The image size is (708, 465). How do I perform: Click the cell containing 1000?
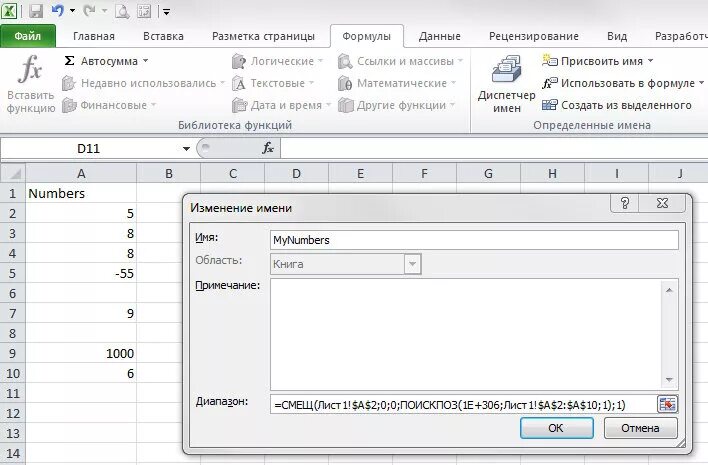81,353
